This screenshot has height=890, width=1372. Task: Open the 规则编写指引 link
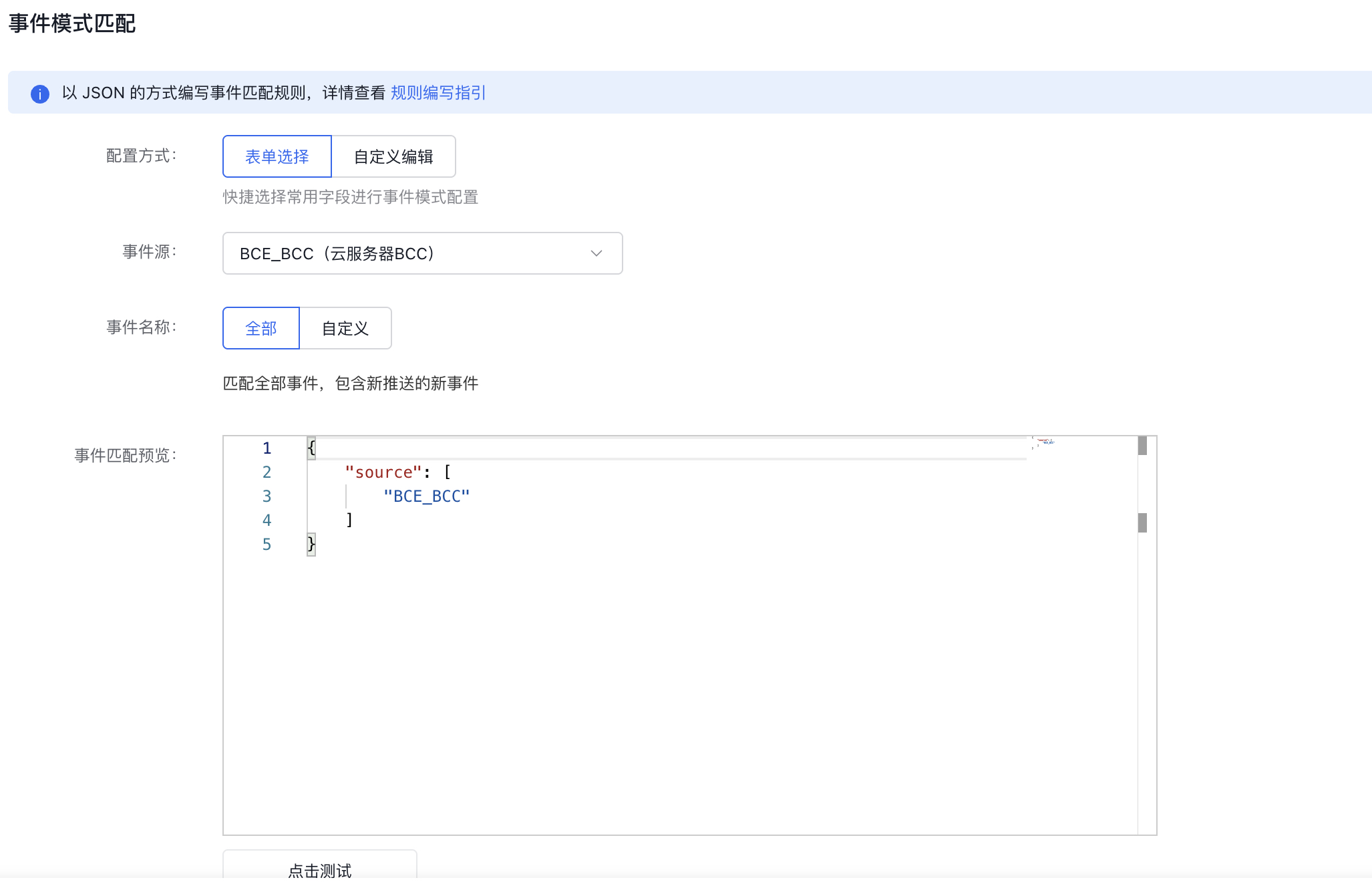(438, 93)
